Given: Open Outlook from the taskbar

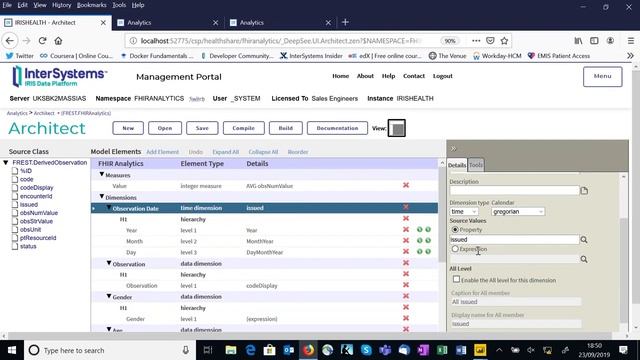Looking at the screenshot, I should pos(289,350).
